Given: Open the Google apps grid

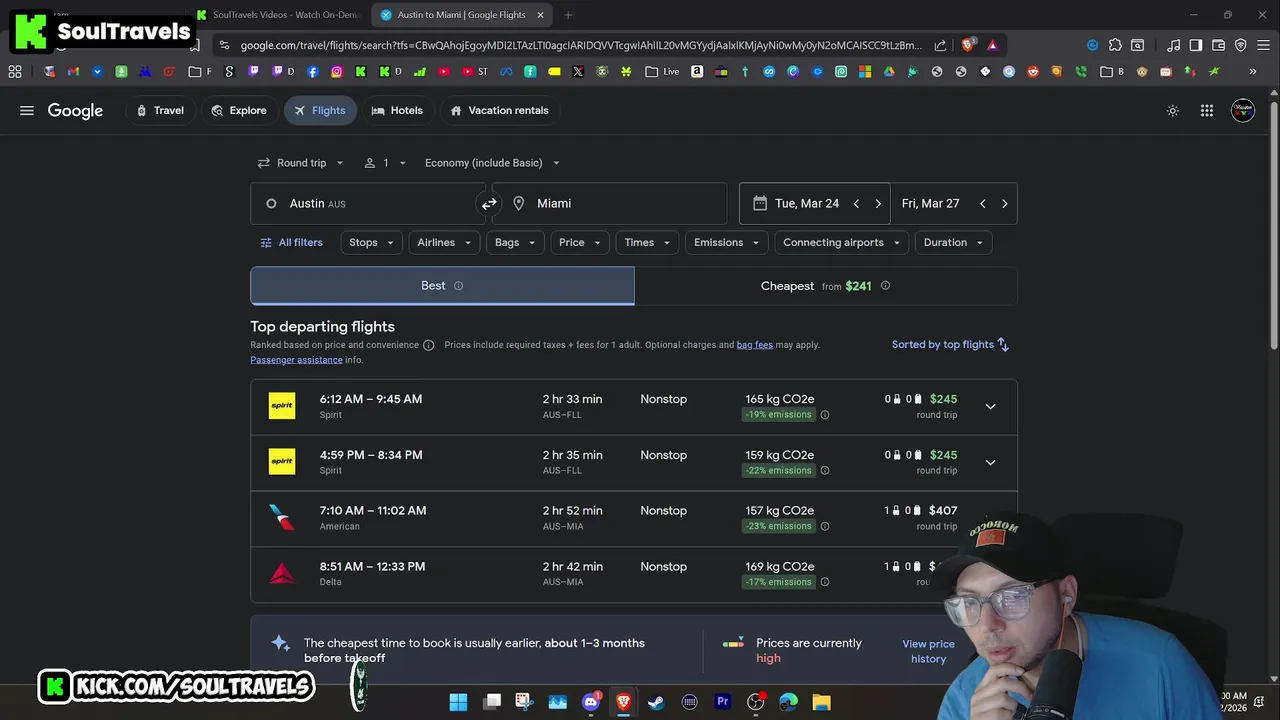Looking at the screenshot, I should point(1207,111).
